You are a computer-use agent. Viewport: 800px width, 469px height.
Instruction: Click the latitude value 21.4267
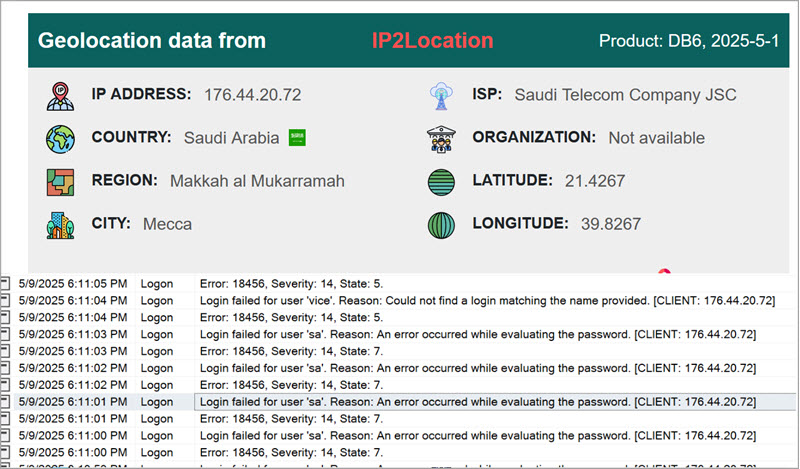[595, 181]
